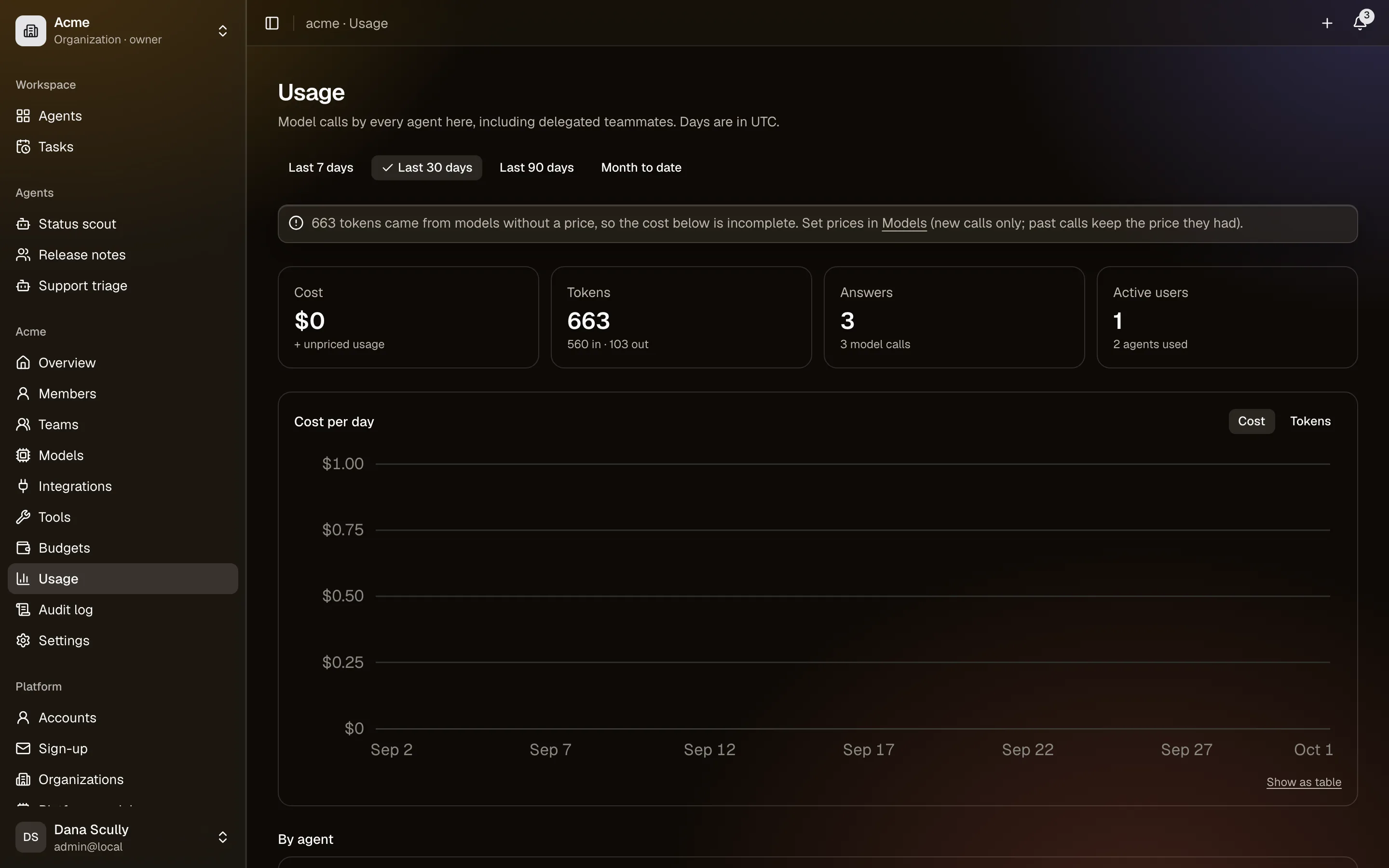Open the Sign-up platform page
Image resolution: width=1389 pixels, height=868 pixels.
click(123, 748)
